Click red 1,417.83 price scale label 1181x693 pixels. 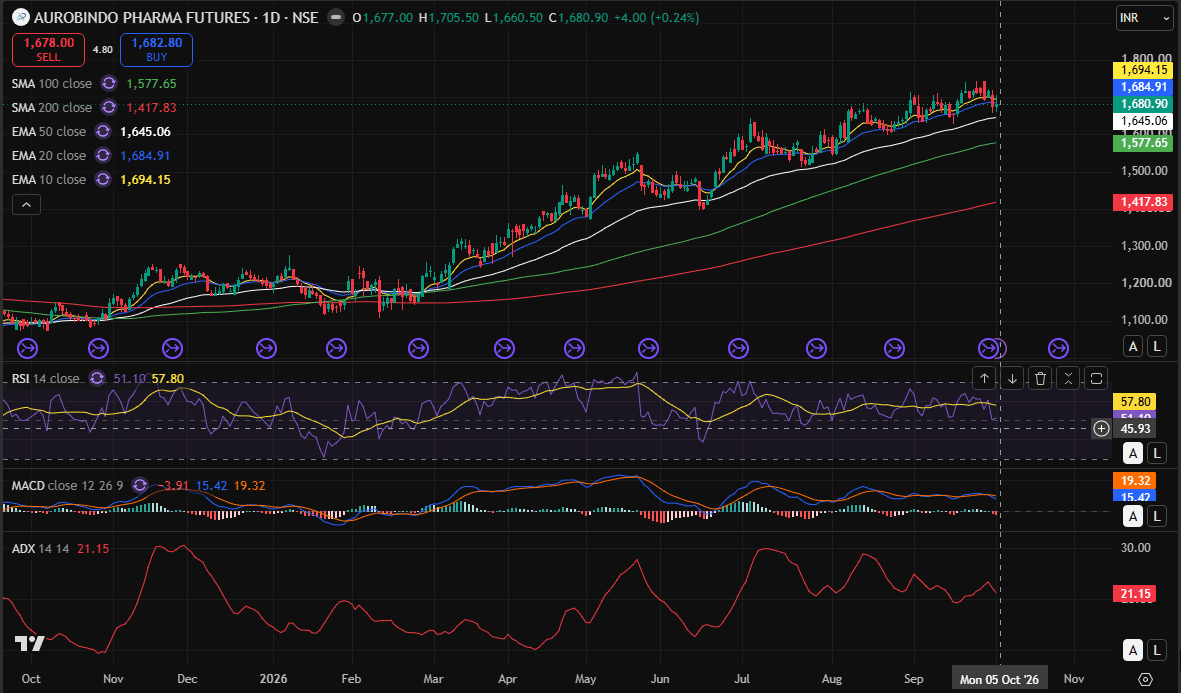[1143, 202]
